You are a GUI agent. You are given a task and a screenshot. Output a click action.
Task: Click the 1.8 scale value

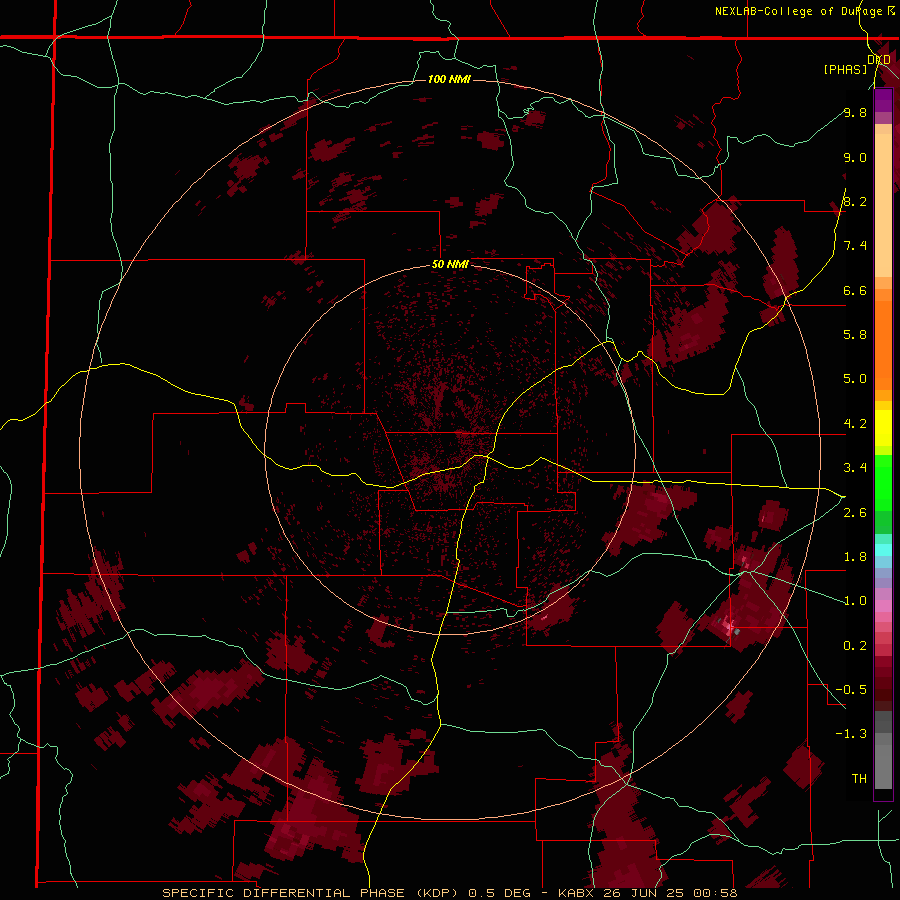pyautogui.click(x=855, y=557)
